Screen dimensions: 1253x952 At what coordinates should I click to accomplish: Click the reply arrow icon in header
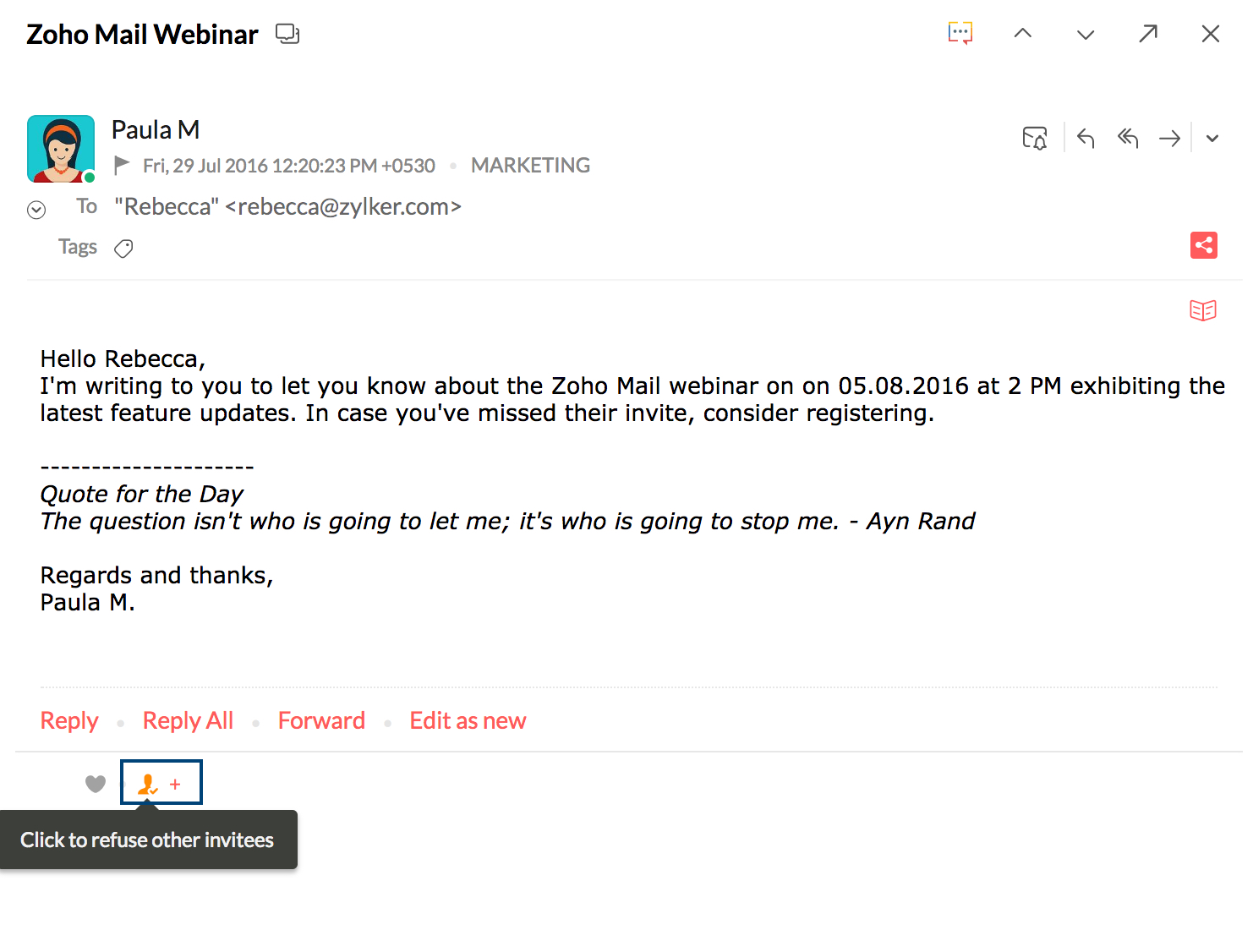(1086, 138)
